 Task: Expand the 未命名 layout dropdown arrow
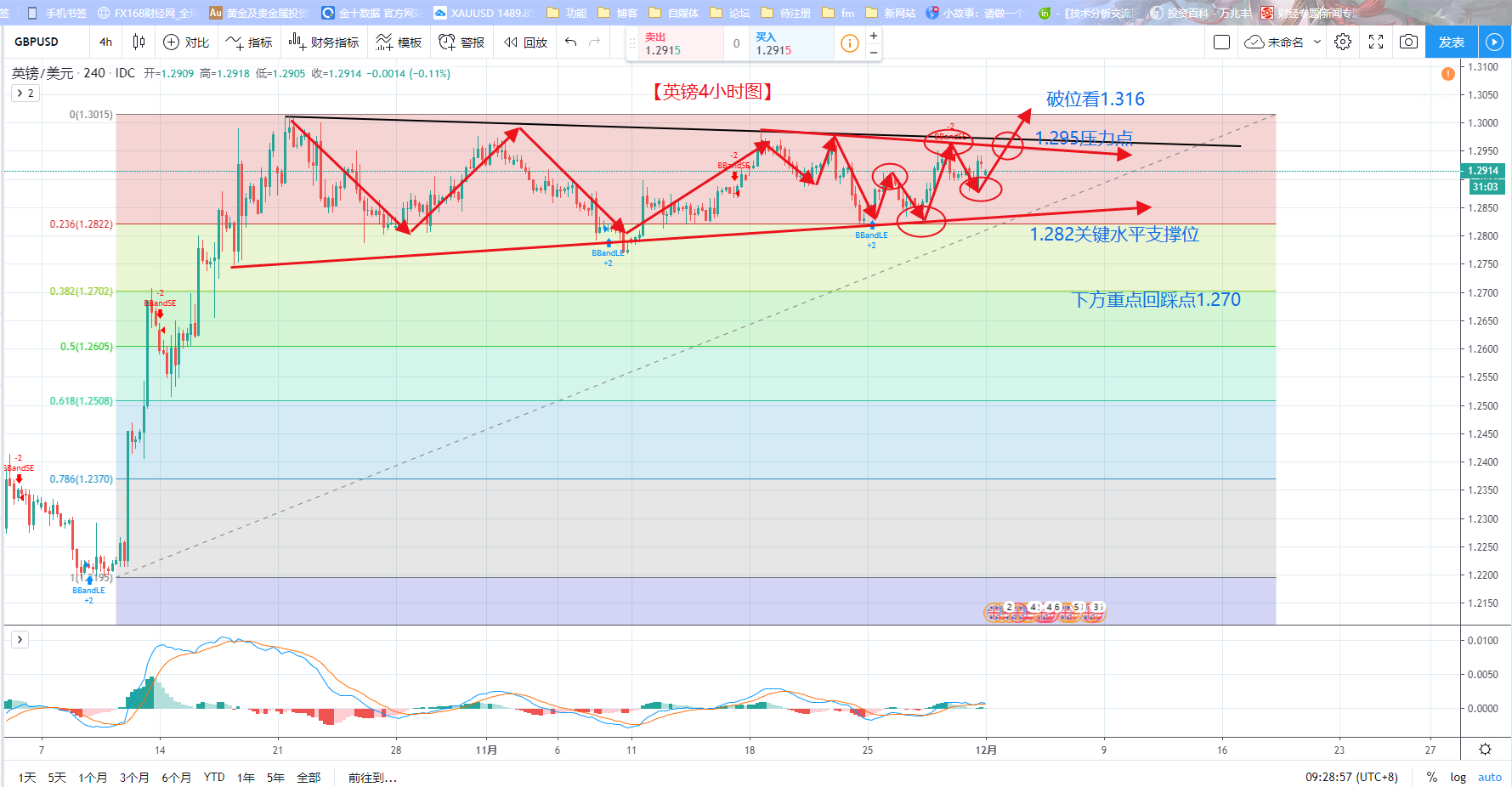1317,42
